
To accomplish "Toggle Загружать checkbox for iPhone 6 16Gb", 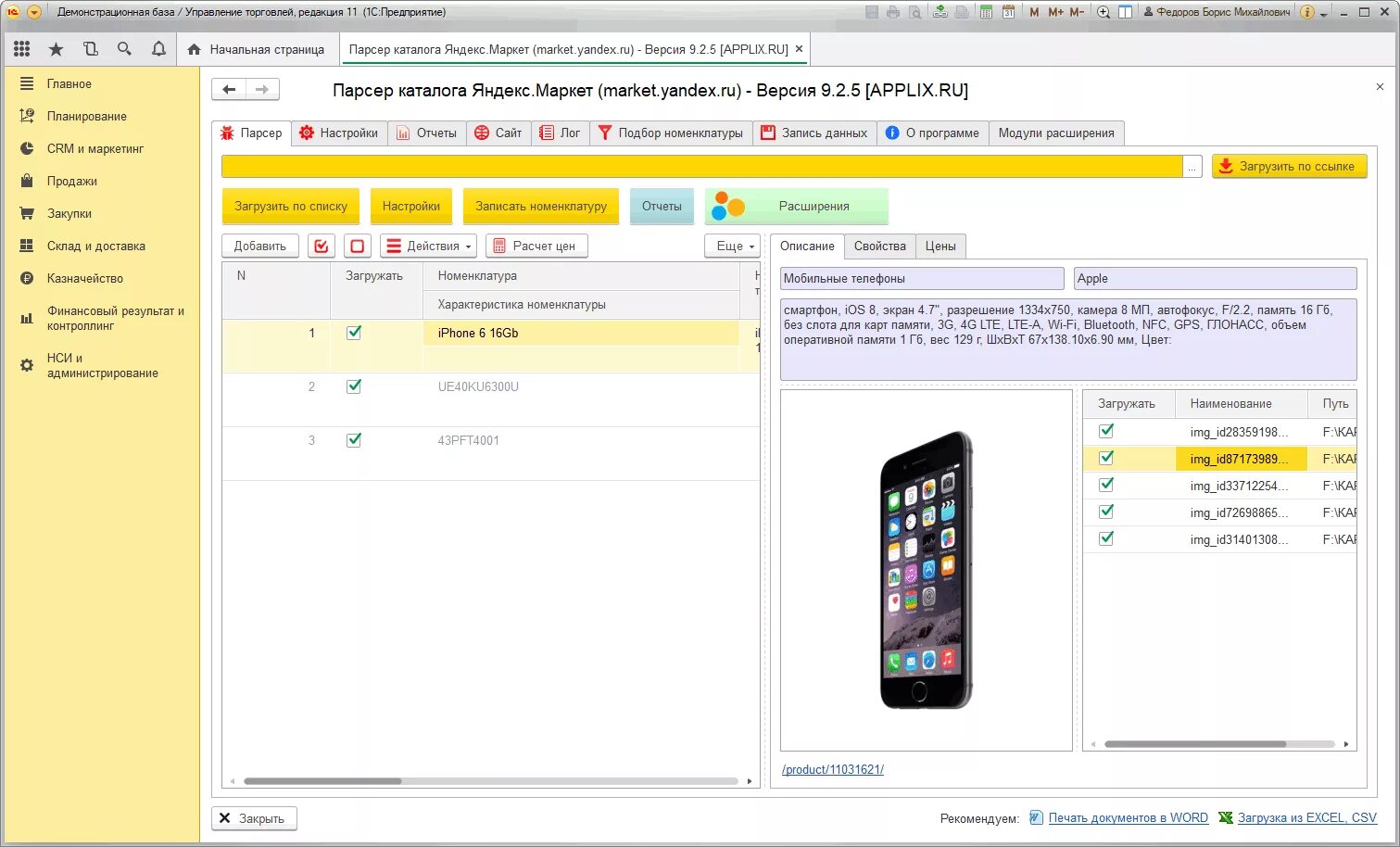I will (354, 333).
